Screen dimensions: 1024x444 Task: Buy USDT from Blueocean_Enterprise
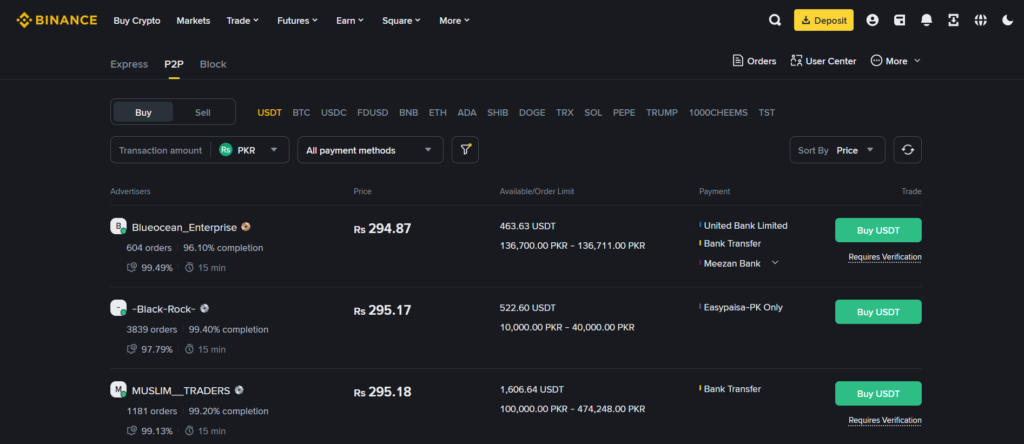(x=878, y=230)
